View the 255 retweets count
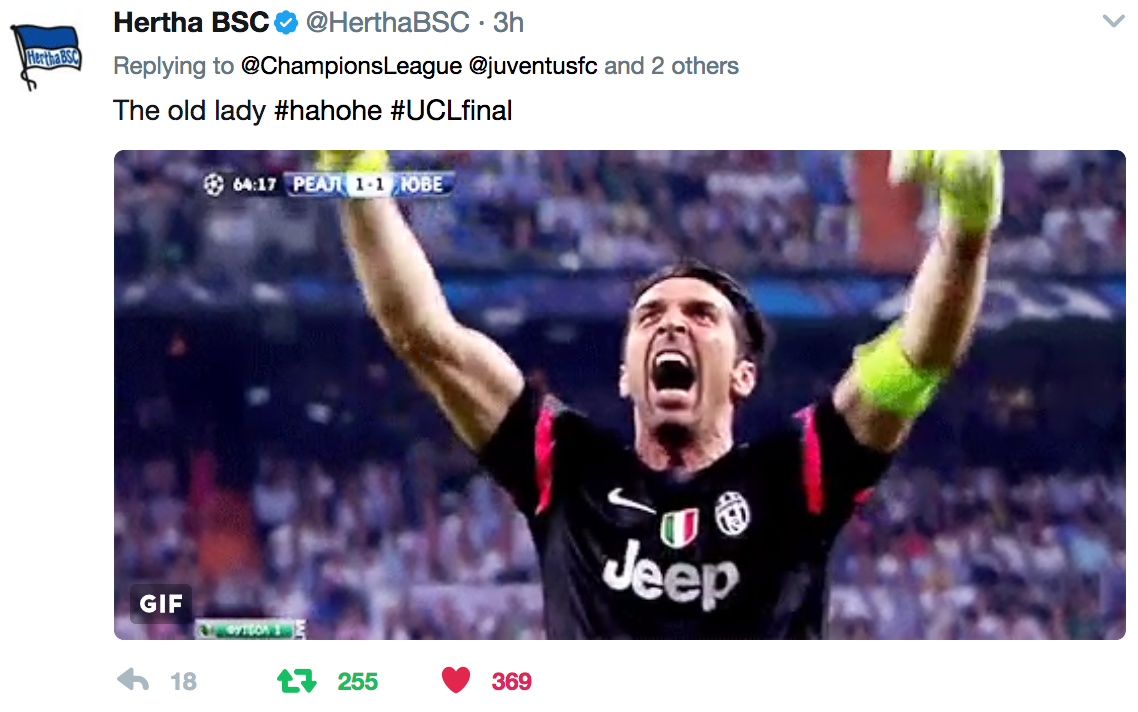The image size is (1138, 712). click(x=358, y=682)
